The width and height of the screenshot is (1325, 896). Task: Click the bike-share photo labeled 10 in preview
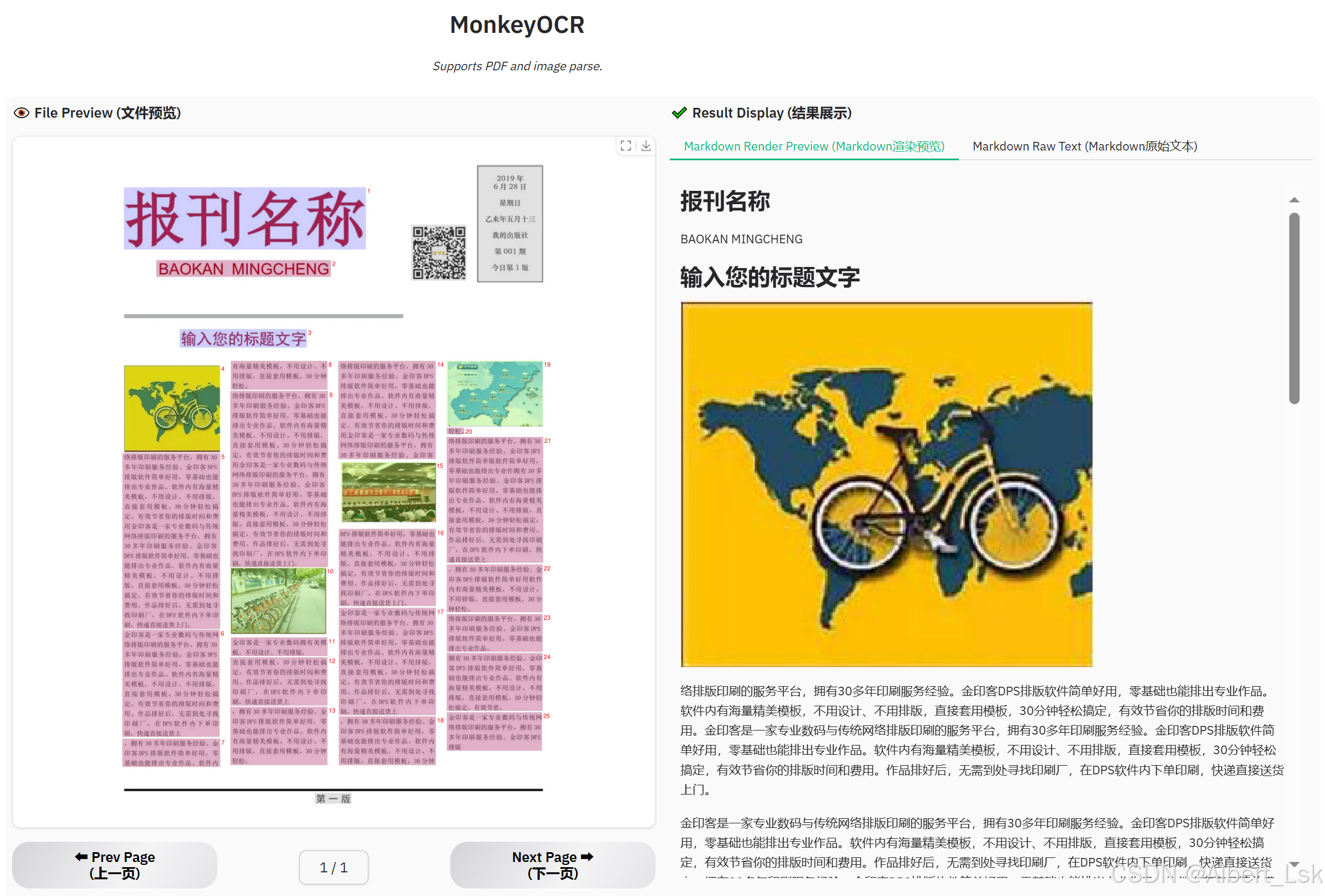pos(279,600)
